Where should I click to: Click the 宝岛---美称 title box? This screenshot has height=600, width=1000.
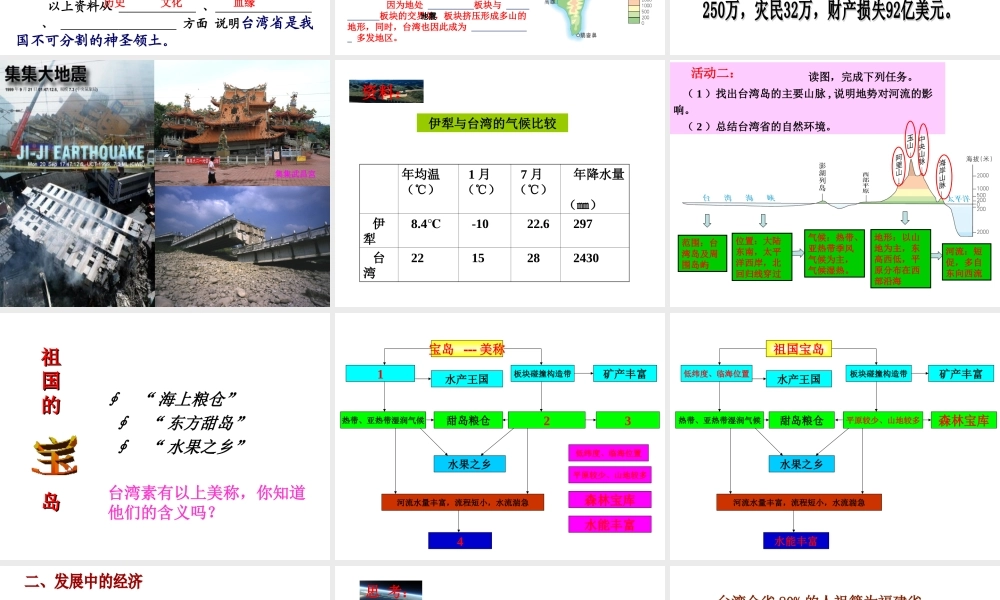[467, 349]
